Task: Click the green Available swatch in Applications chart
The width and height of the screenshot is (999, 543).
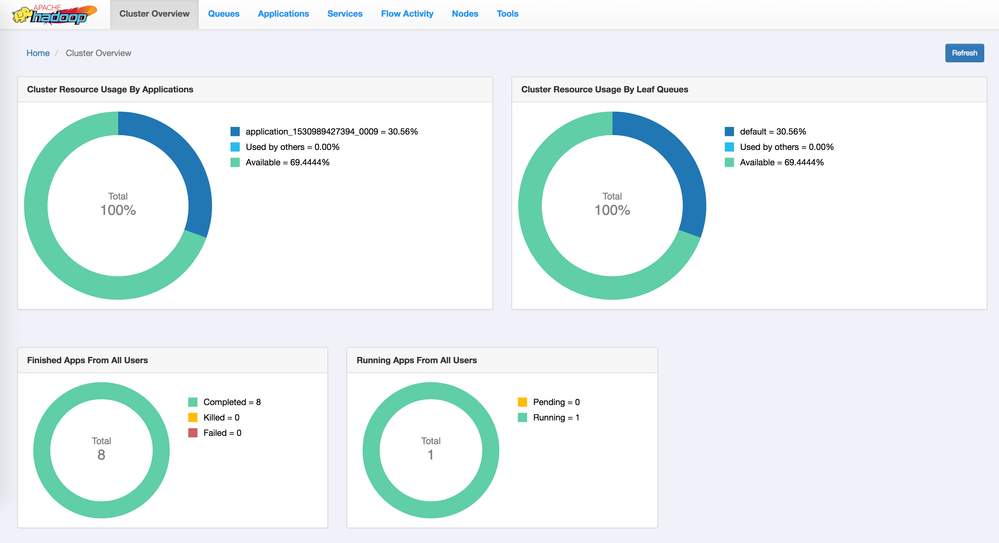Action: click(235, 162)
